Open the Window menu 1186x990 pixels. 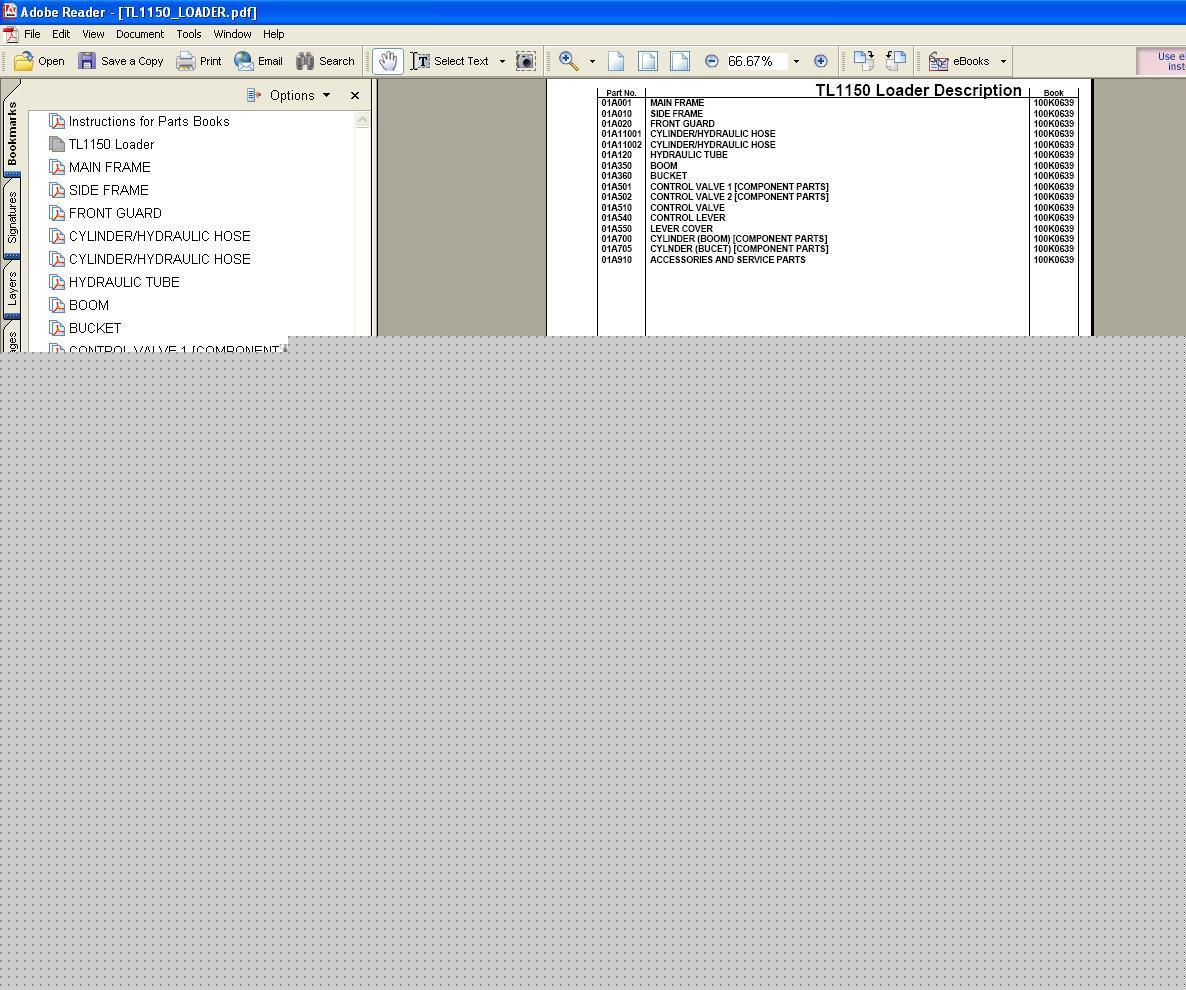click(x=232, y=34)
